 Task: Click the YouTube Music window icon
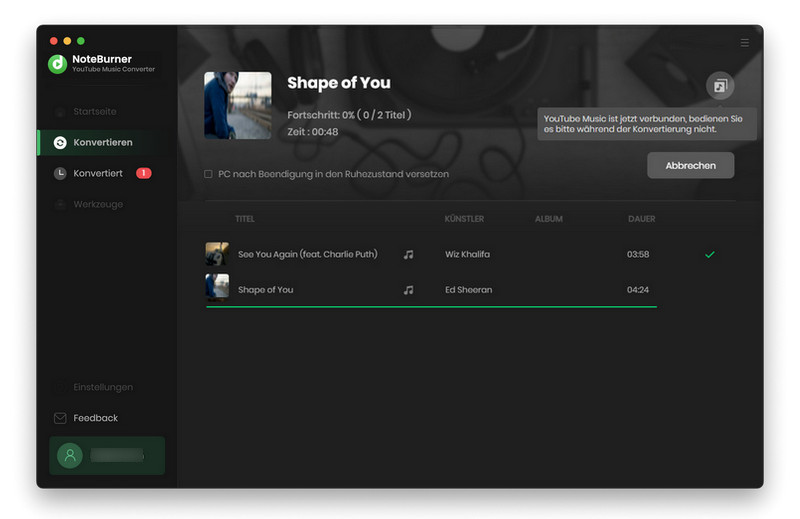click(x=720, y=85)
